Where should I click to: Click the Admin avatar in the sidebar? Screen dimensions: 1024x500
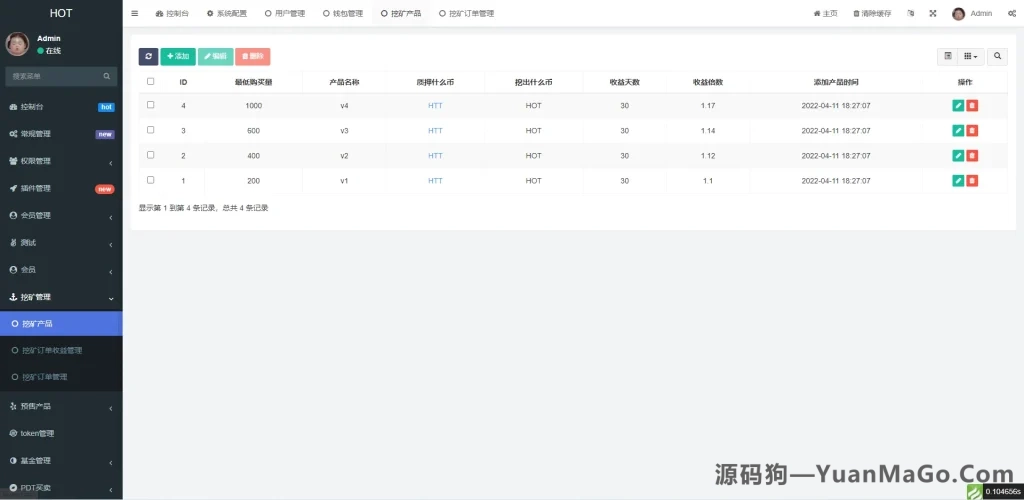point(17,44)
